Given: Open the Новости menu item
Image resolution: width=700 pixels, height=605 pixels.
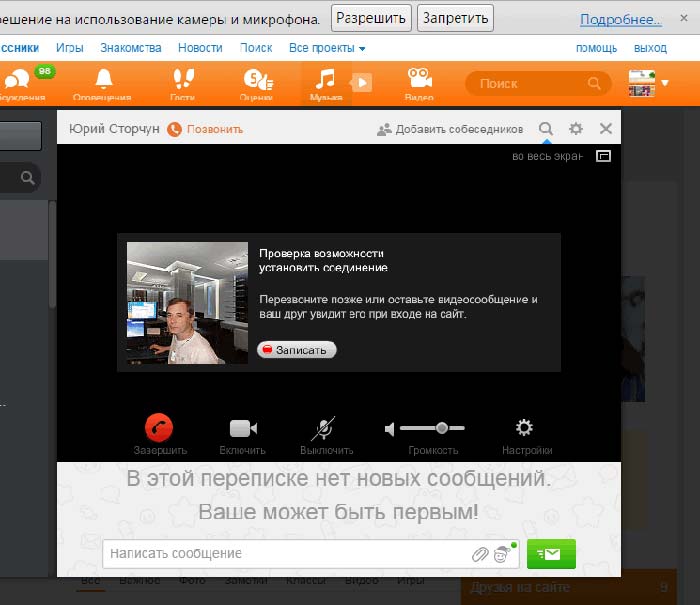Looking at the screenshot, I should pyautogui.click(x=200, y=48).
